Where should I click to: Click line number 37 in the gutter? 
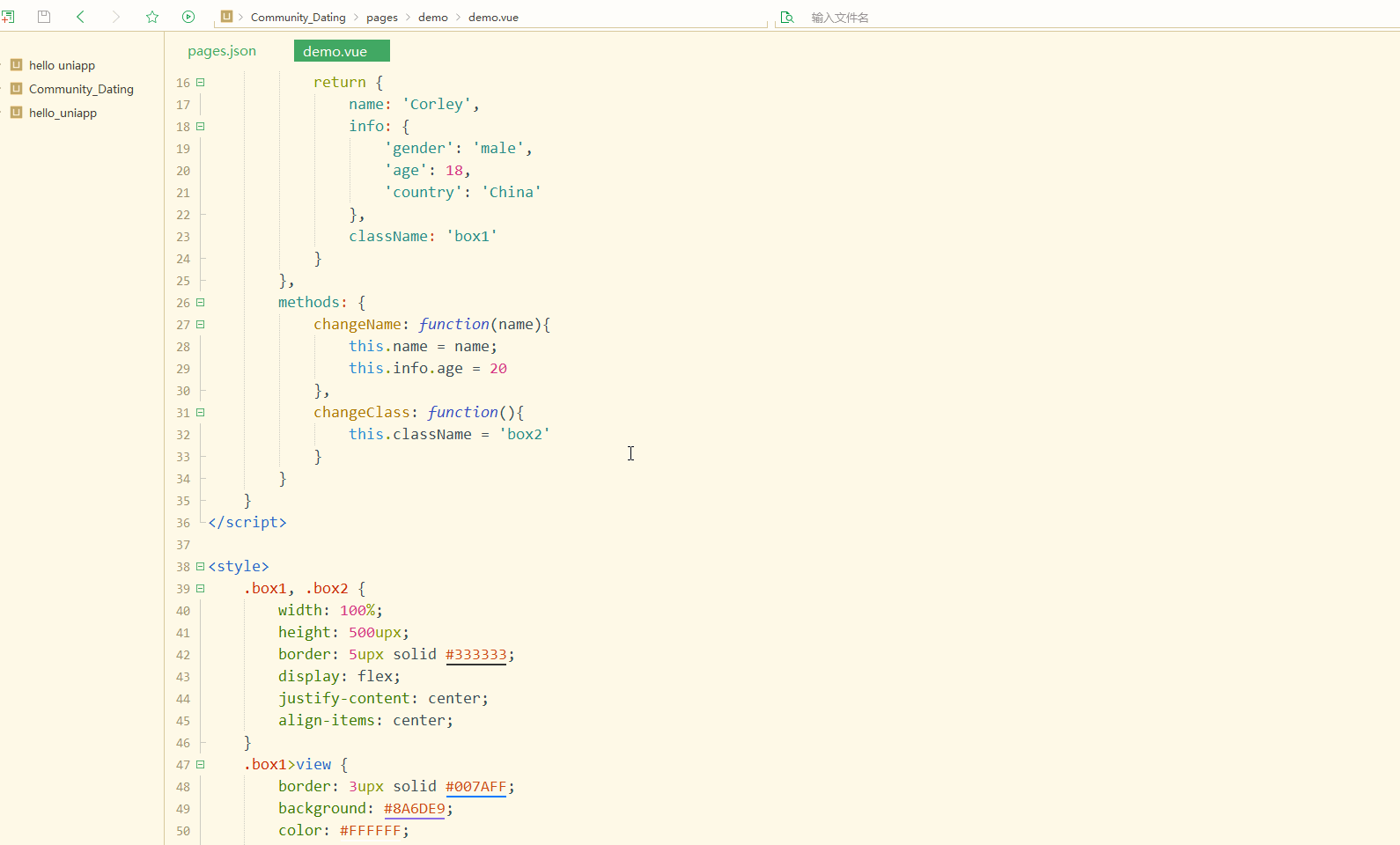coord(183,545)
